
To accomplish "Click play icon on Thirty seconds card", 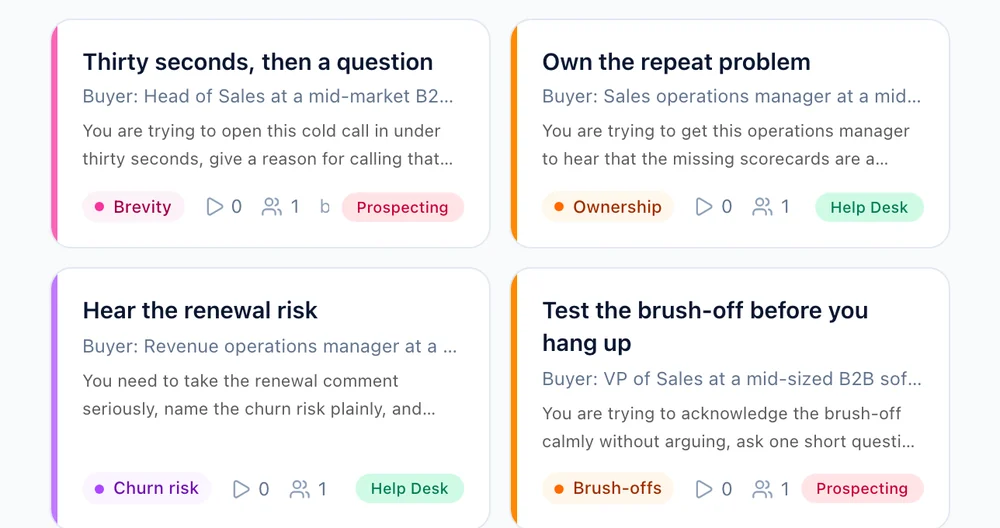I will [x=214, y=207].
